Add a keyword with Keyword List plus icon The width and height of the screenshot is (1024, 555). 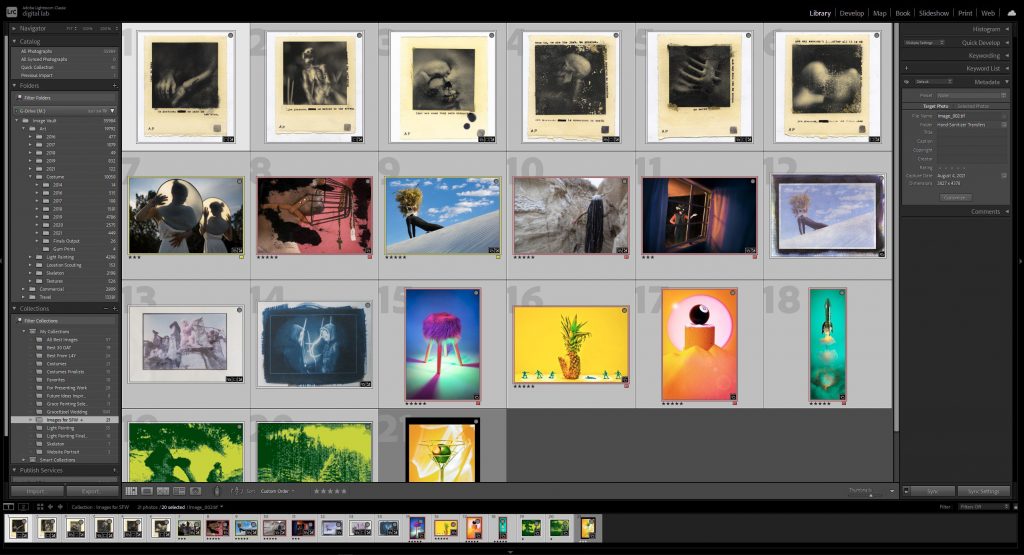coord(906,68)
